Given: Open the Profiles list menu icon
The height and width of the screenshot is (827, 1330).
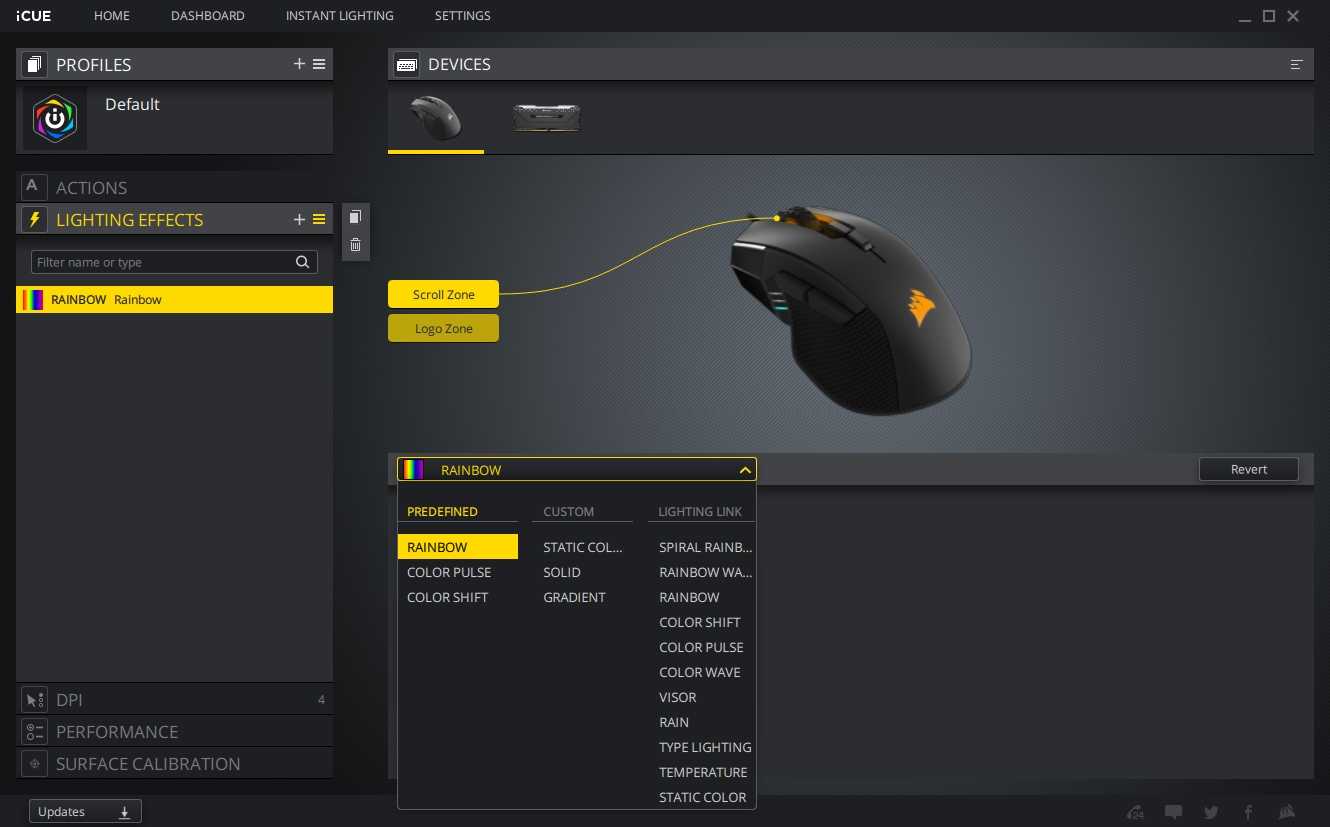Looking at the screenshot, I should [319, 64].
